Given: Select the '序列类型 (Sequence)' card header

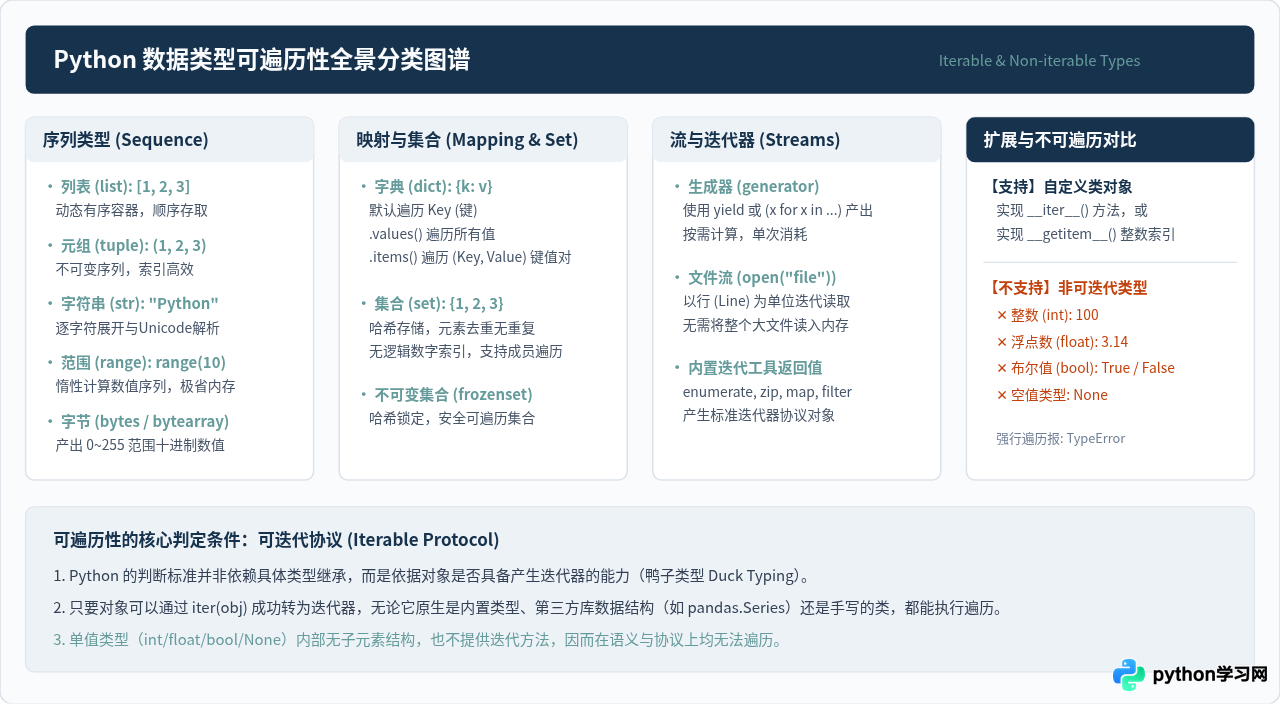Looking at the screenshot, I should [x=170, y=140].
